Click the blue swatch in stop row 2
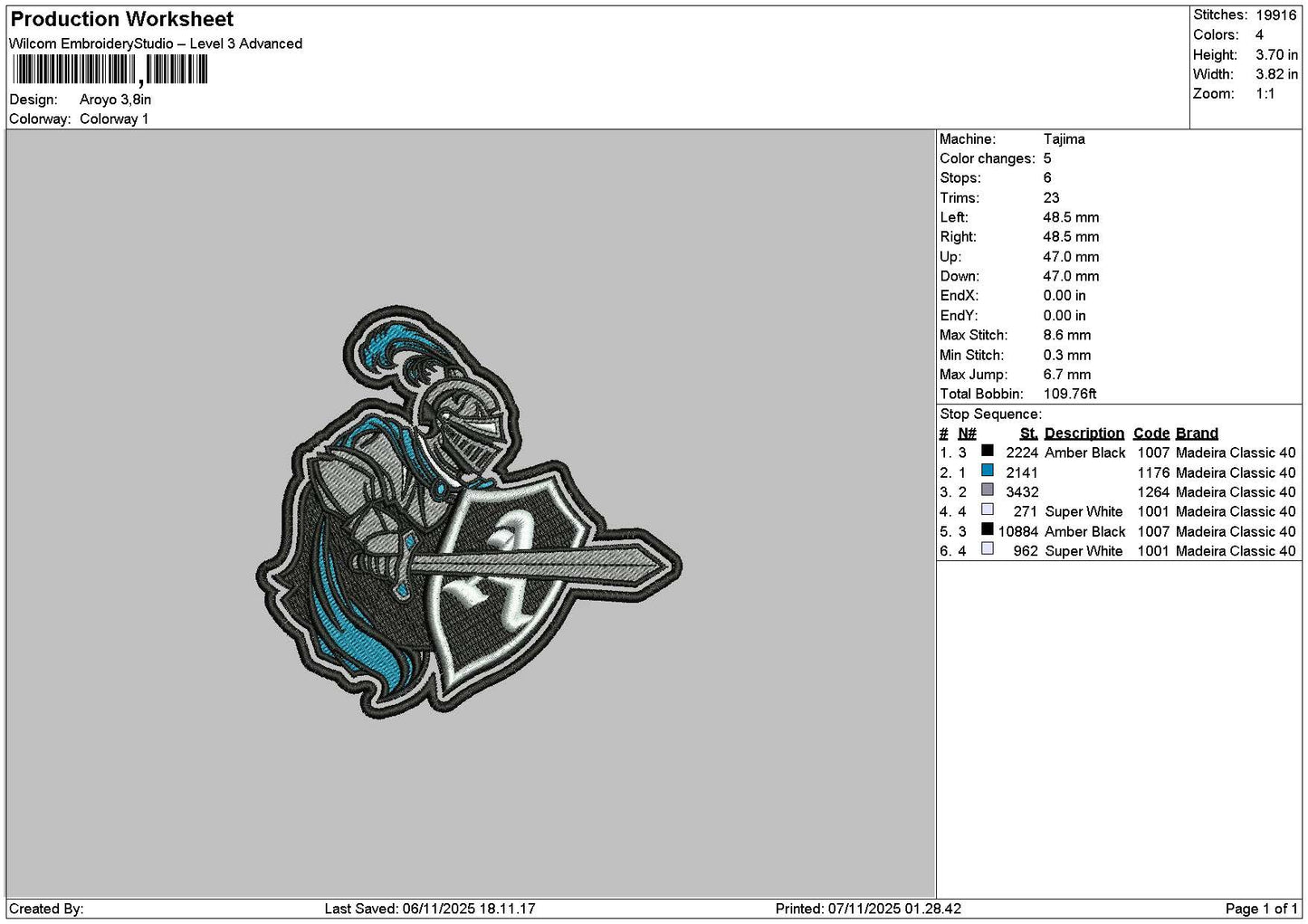 click(988, 471)
